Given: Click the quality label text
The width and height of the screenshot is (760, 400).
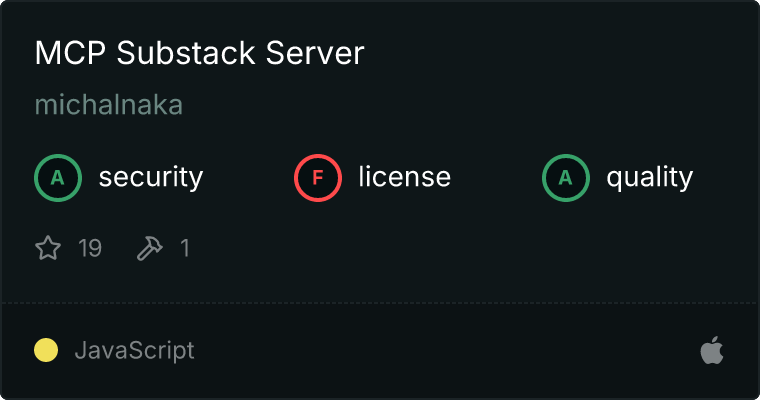Looking at the screenshot, I should [649, 178].
